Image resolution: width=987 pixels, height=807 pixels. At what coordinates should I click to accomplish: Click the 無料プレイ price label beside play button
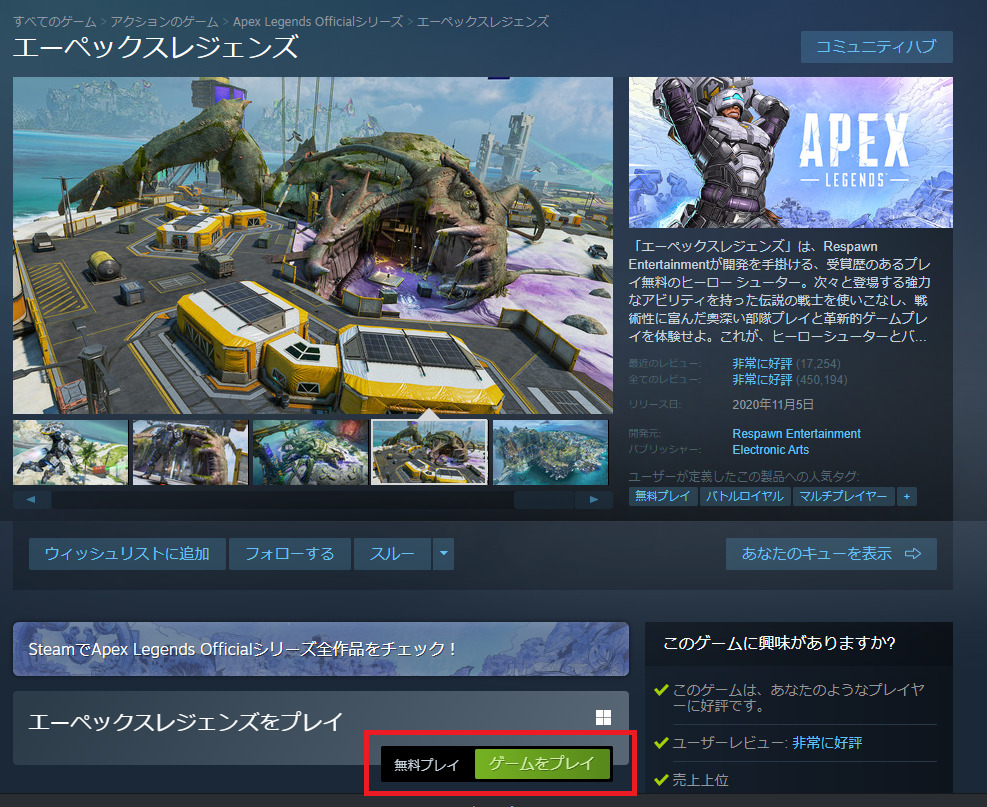pyautogui.click(x=427, y=765)
